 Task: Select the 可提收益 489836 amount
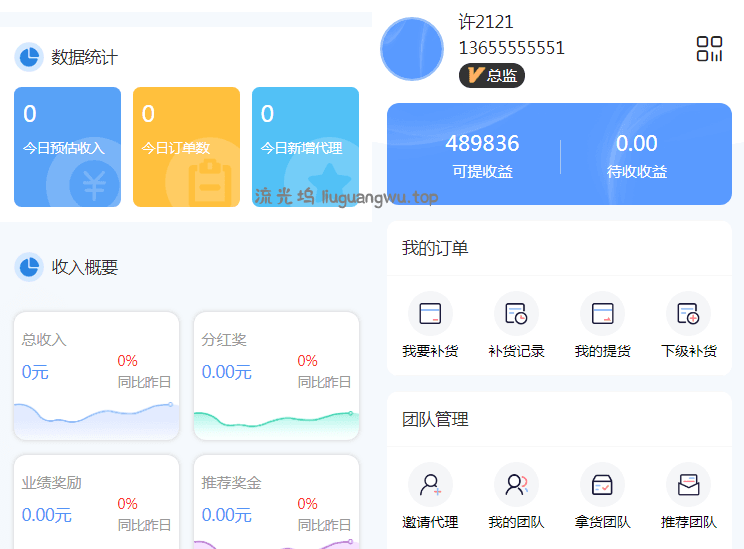482,144
